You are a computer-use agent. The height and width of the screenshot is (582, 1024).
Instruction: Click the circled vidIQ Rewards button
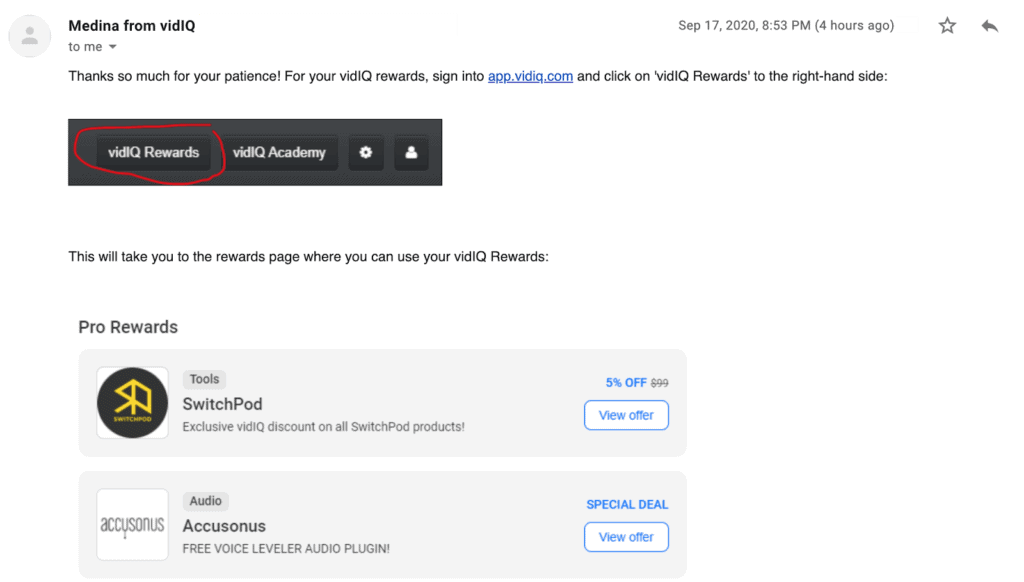coord(153,153)
